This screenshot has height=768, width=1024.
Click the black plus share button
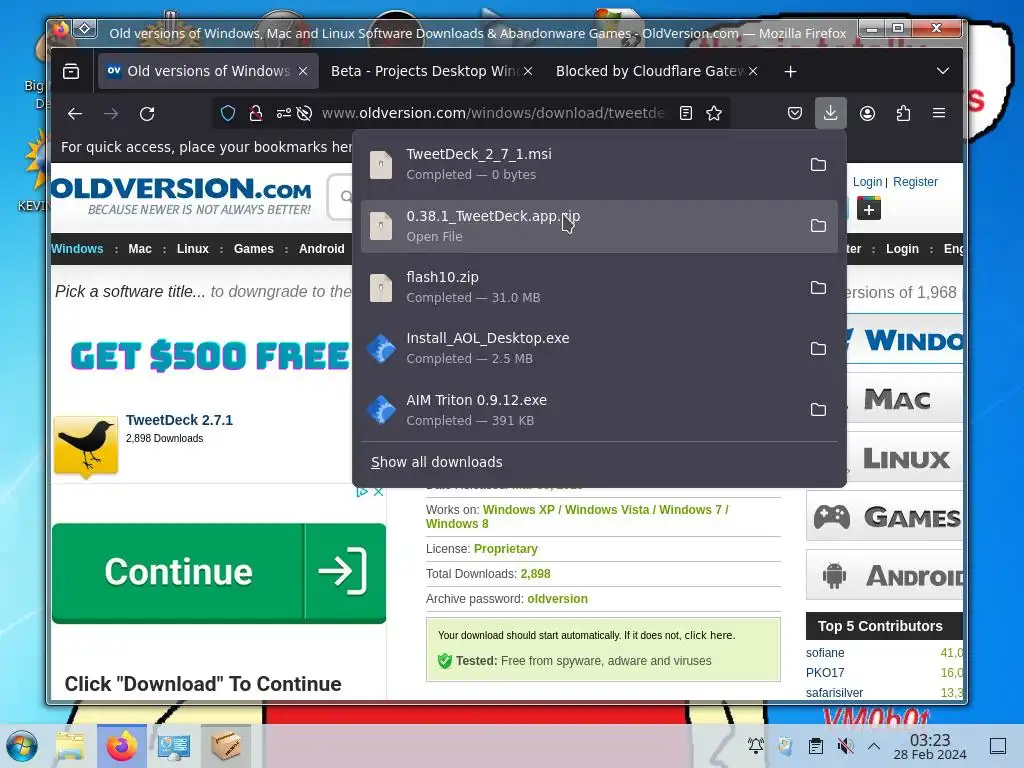(869, 210)
